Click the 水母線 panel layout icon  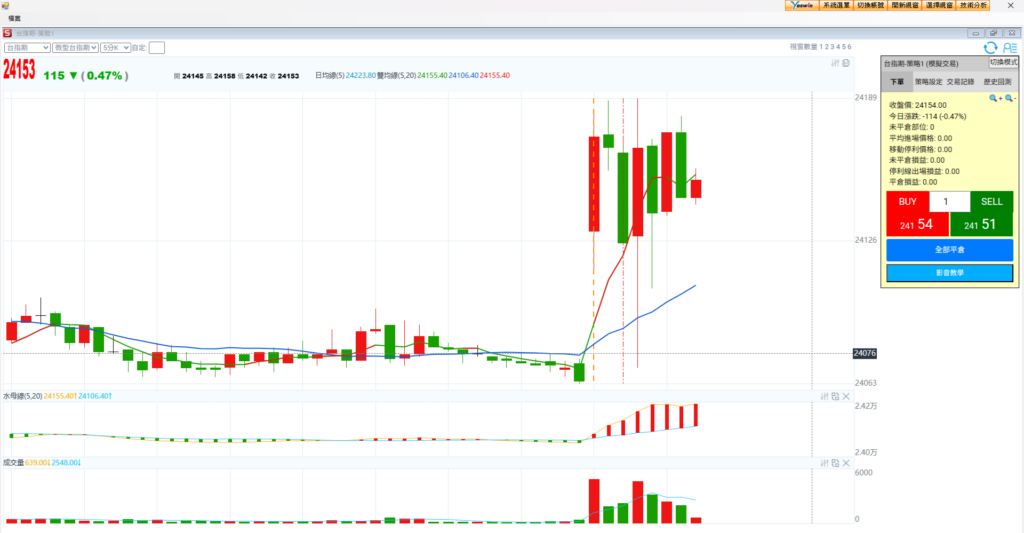(835, 396)
